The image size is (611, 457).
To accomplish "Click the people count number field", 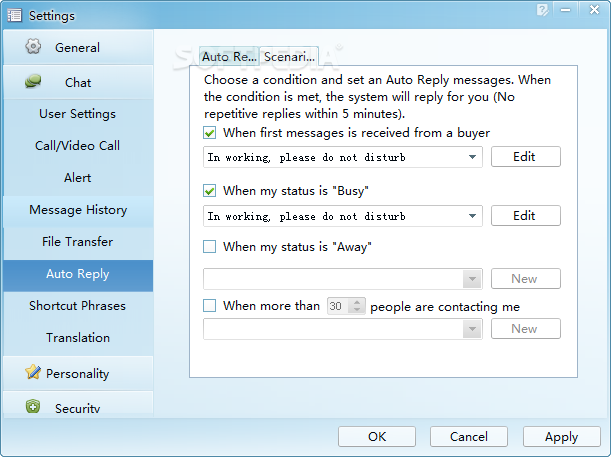I will pos(337,306).
